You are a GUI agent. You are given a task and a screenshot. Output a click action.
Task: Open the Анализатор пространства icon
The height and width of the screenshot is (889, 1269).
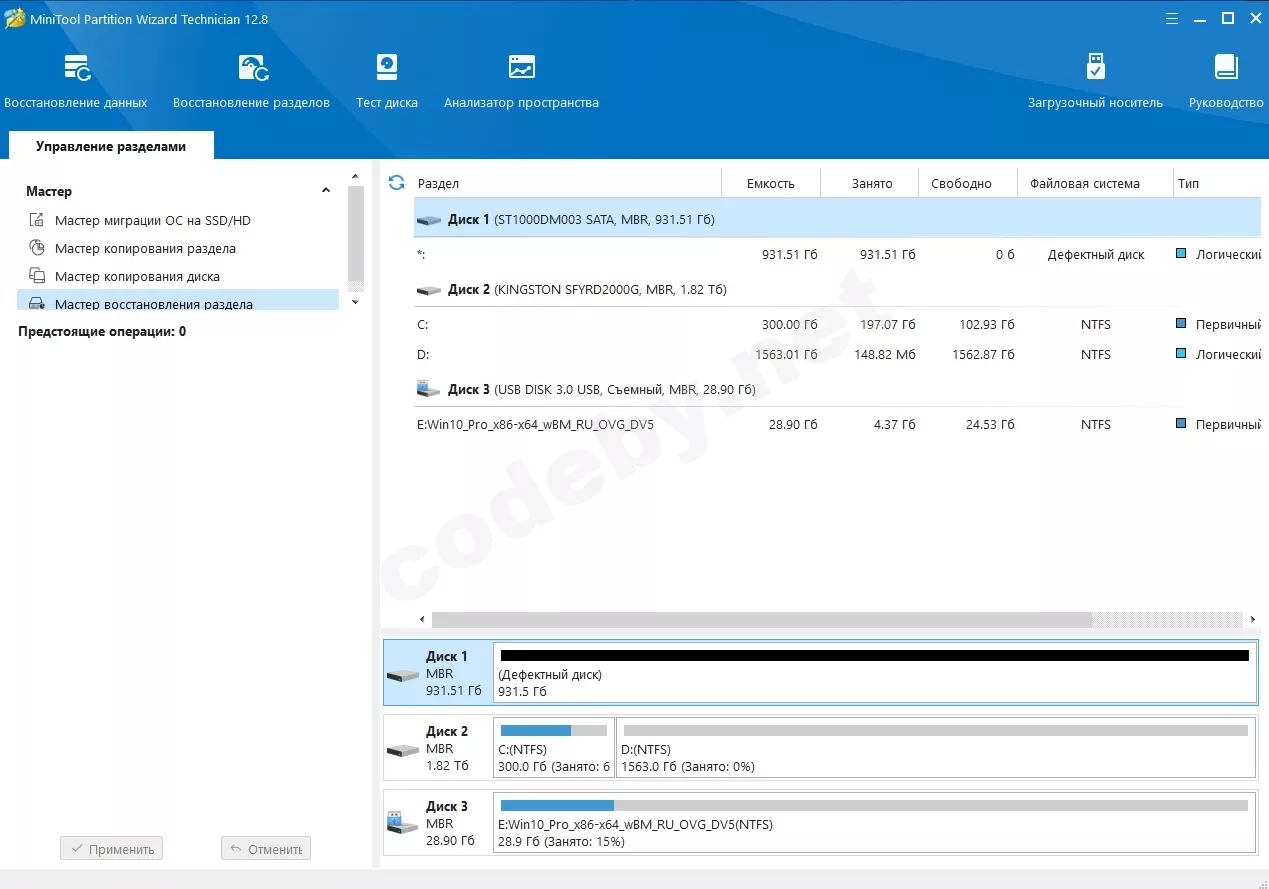521,68
